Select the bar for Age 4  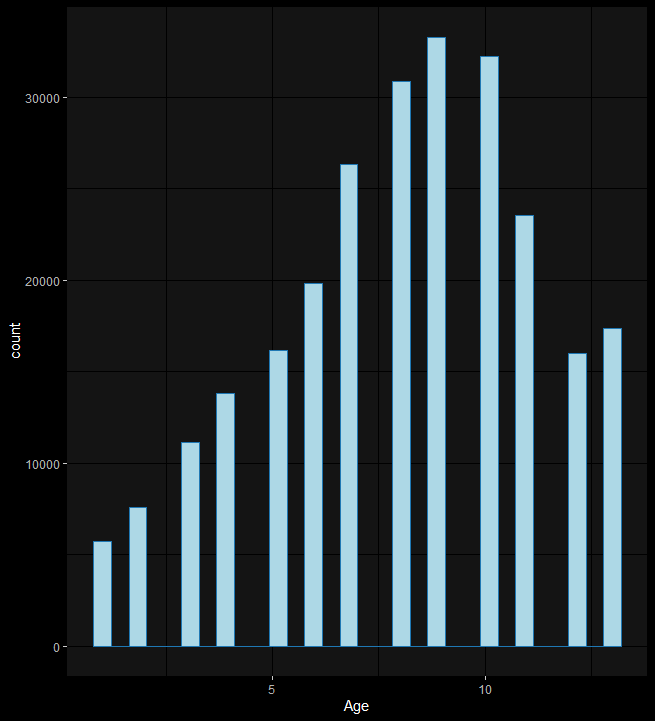click(225, 520)
